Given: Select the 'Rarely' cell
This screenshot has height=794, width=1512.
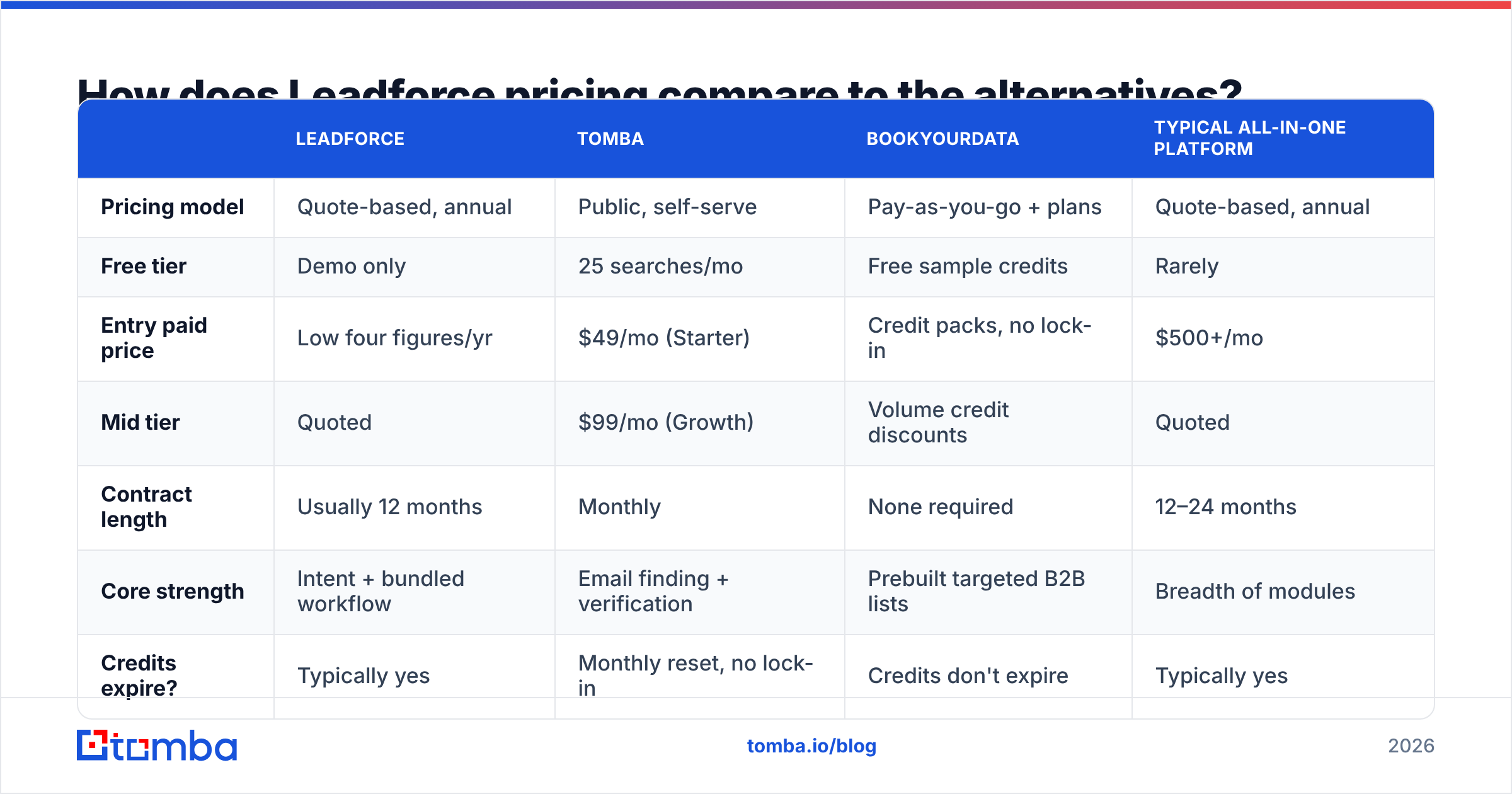Looking at the screenshot, I should coord(1283,267).
